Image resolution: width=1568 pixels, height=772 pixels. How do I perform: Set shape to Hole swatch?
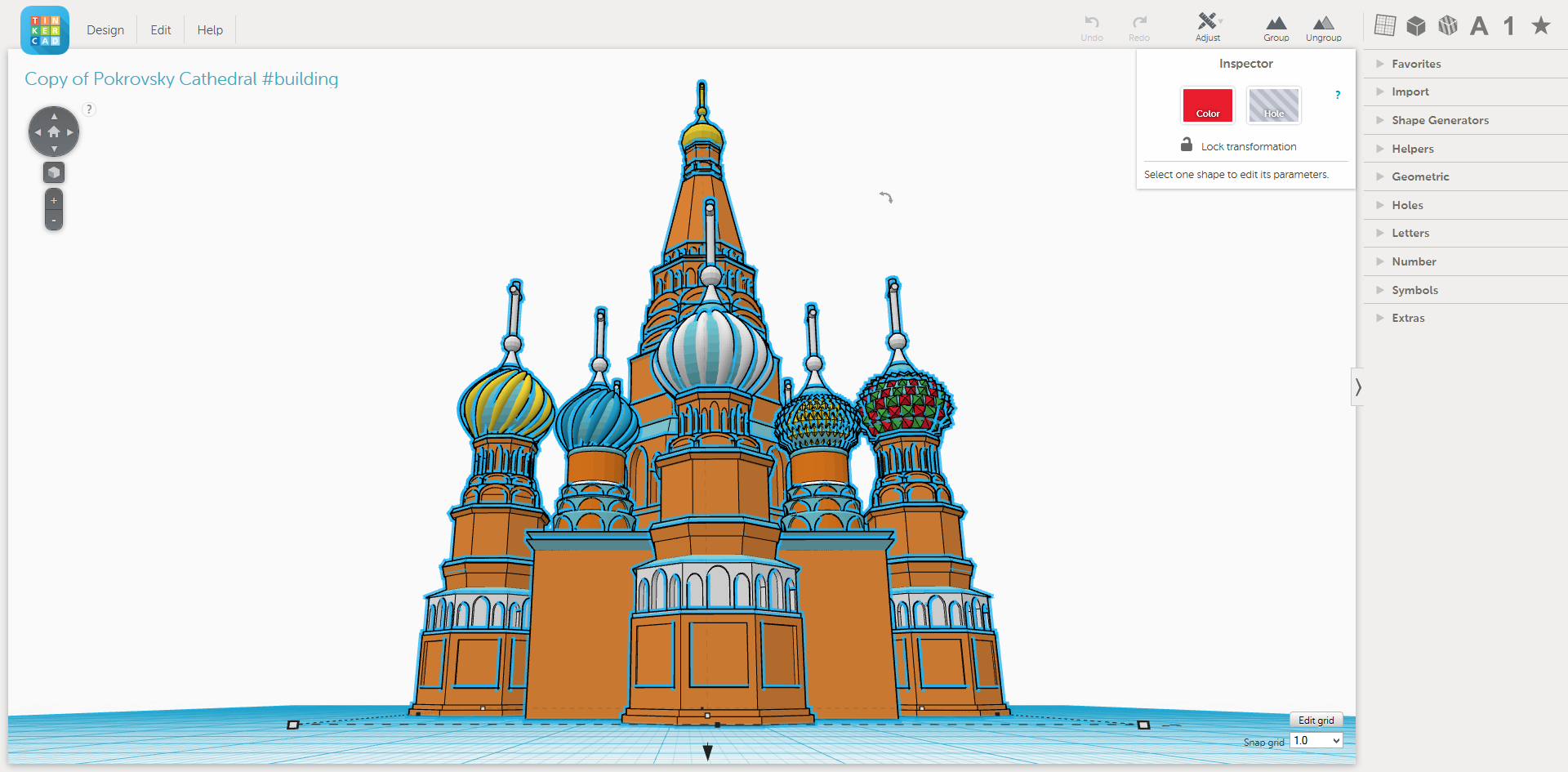point(1273,105)
